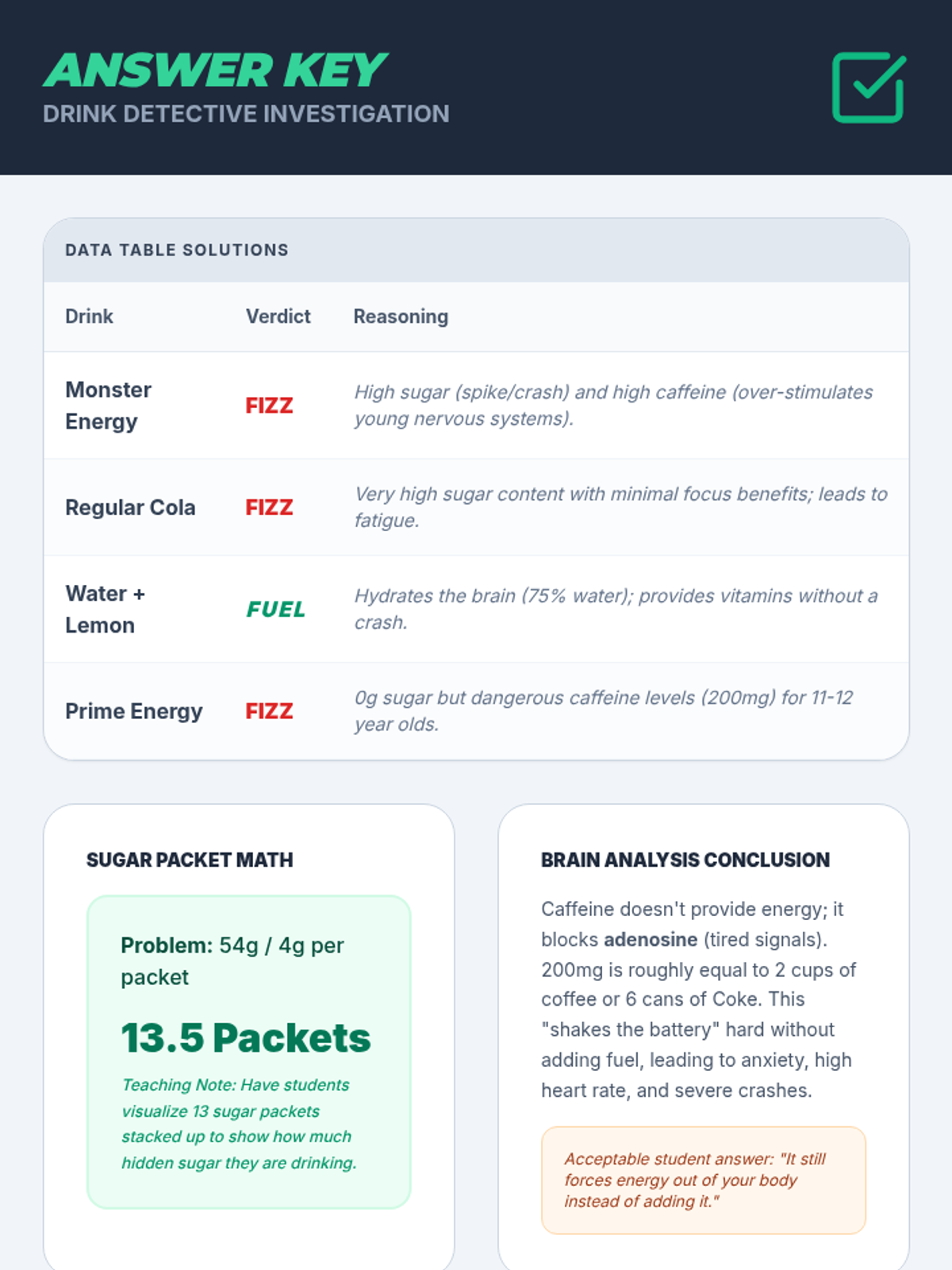Select the Reasoning column header
The image size is (952, 1270).
click(x=401, y=317)
